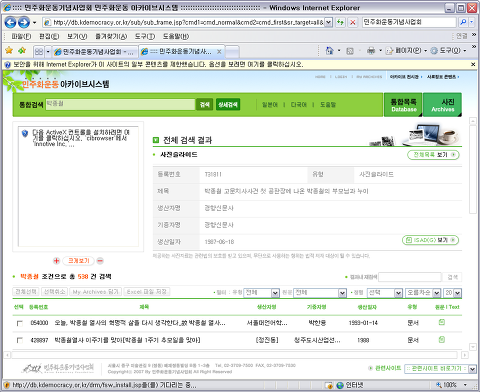Screen dimensions: 480x392
Task: Click in the 결과내 재검색 input field
Action: pos(410,277)
